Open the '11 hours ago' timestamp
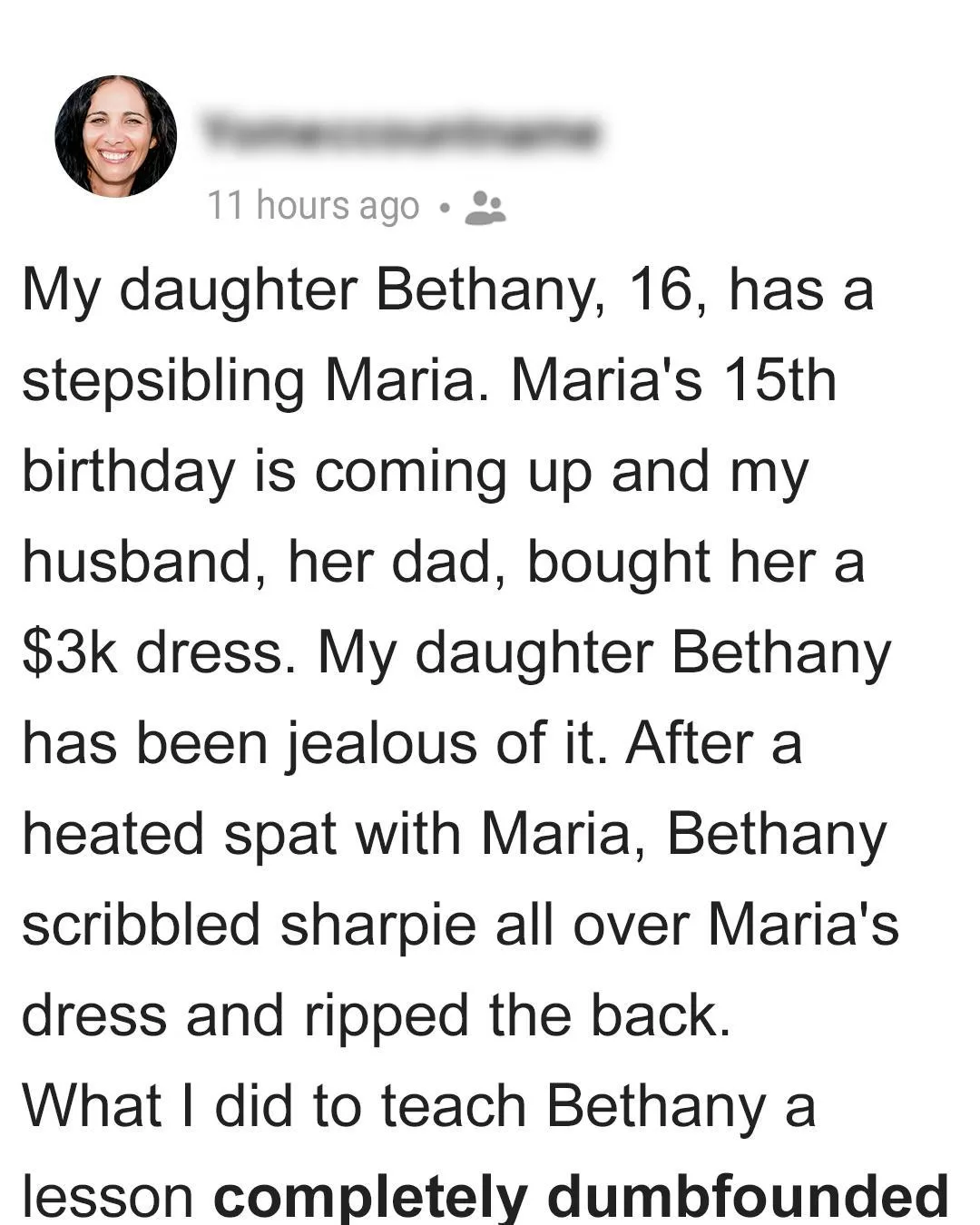Image resolution: width=980 pixels, height=1225 pixels. tap(313, 206)
